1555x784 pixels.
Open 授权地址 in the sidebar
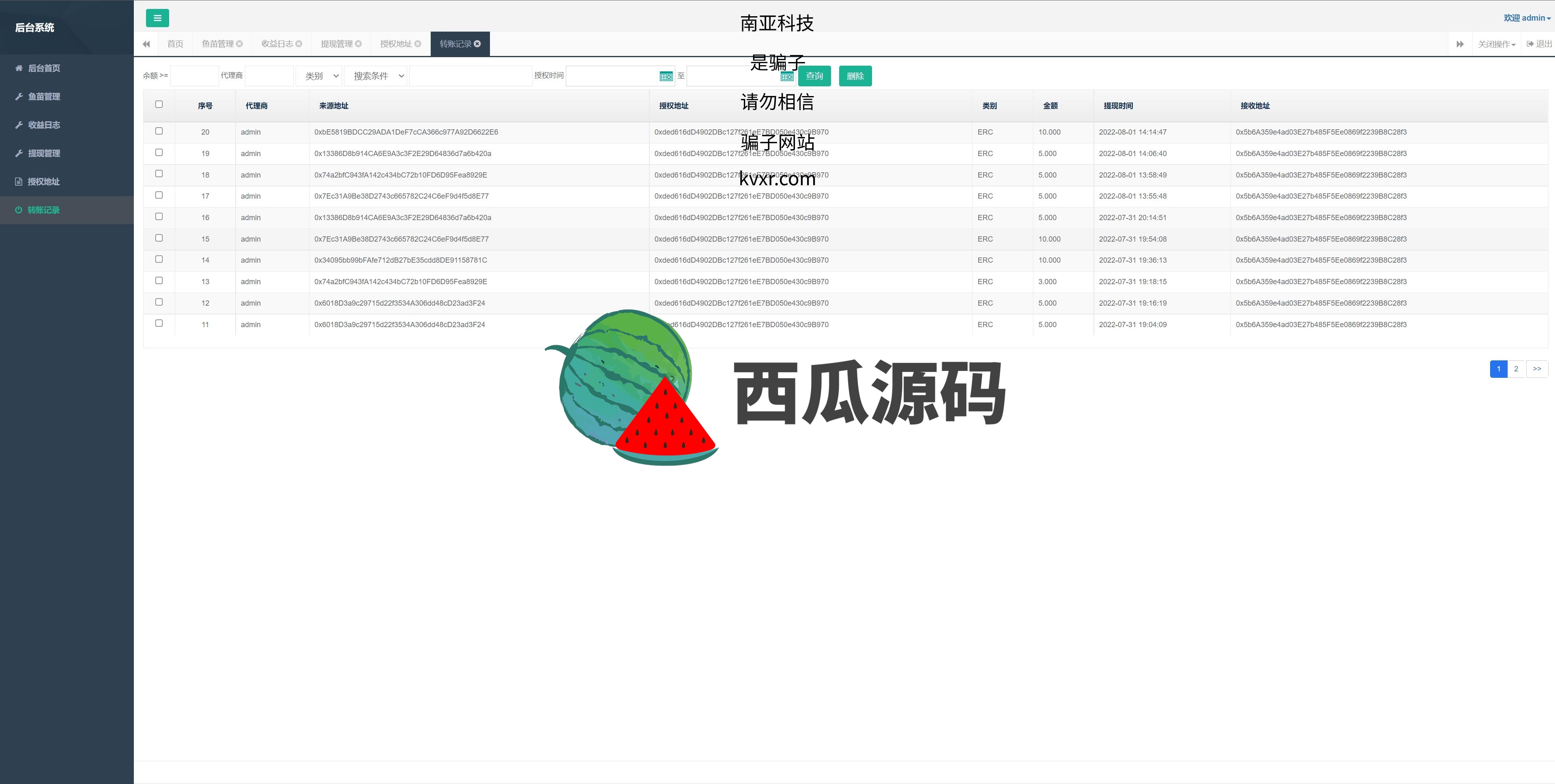67,182
